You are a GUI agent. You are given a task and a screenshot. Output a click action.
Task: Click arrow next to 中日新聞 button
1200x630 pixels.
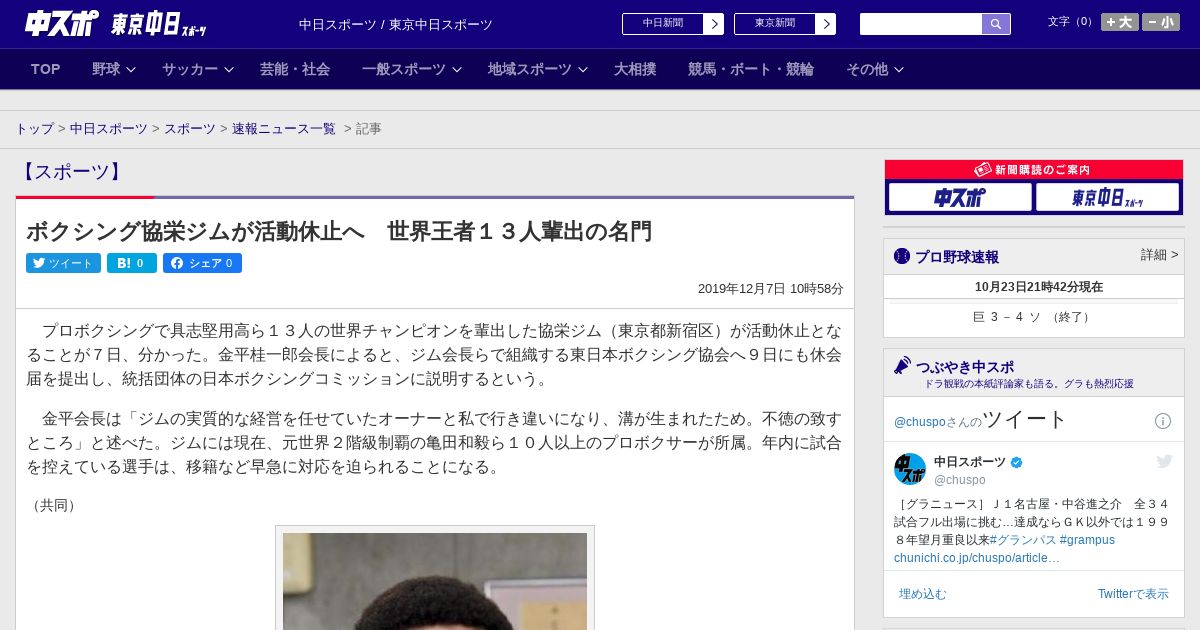714,24
